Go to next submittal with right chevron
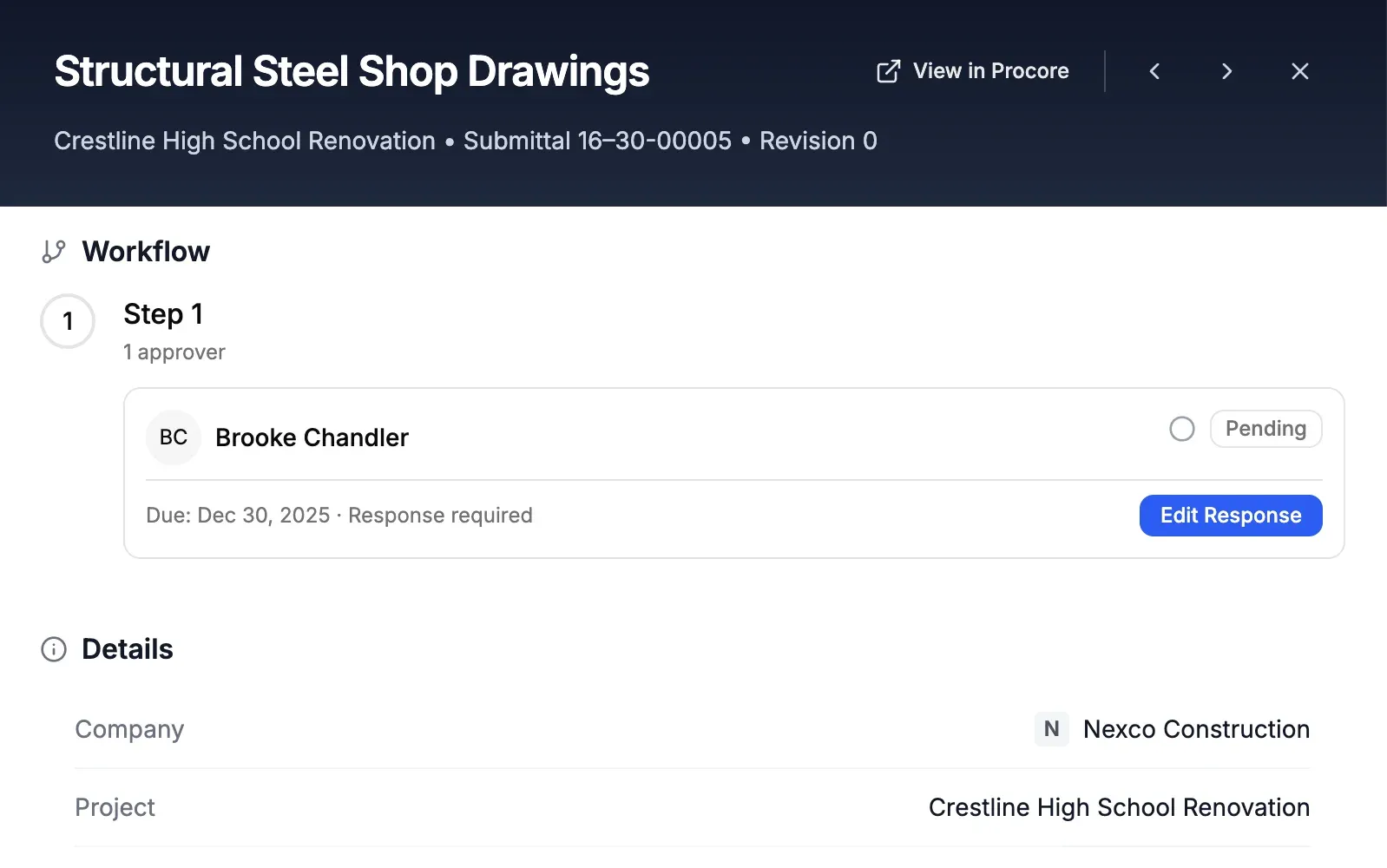The width and height of the screenshot is (1387, 868). [1226, 71]
